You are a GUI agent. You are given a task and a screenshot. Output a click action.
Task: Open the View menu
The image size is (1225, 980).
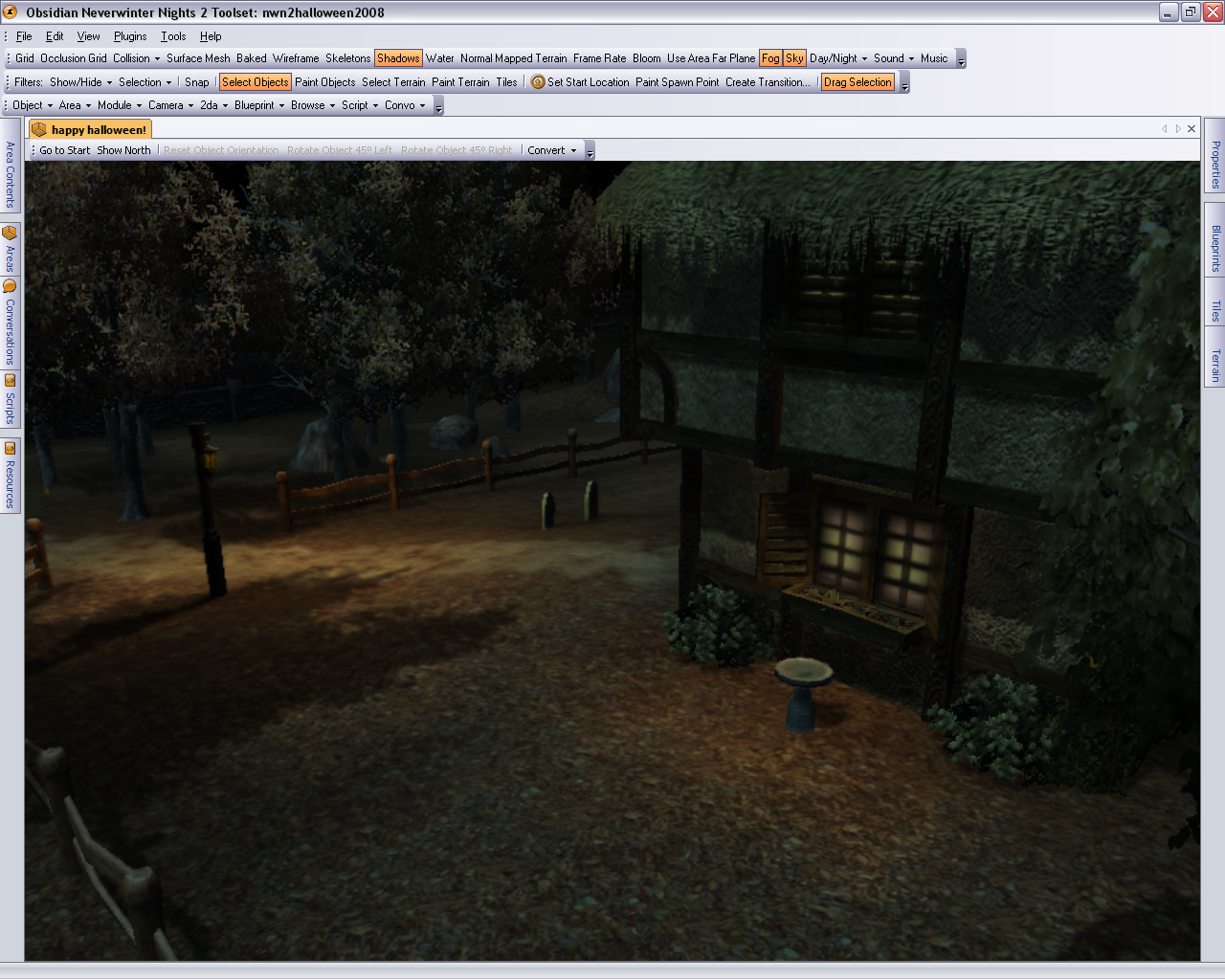tap(88, 36)
